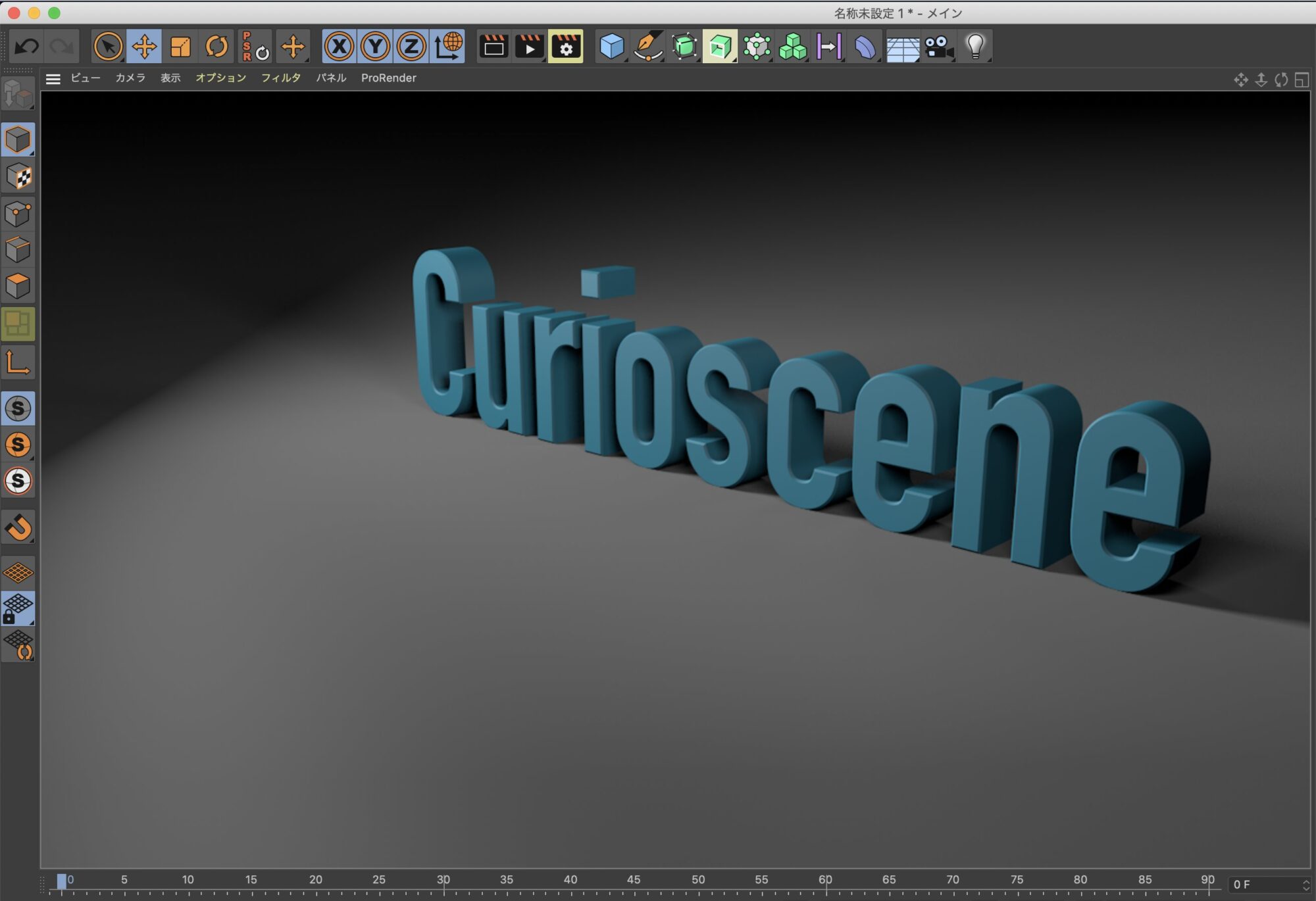Click the Undo arrow icon
Image resolution: width=1316 pixels, height=901 pixels.
click(x=27, y=47)
